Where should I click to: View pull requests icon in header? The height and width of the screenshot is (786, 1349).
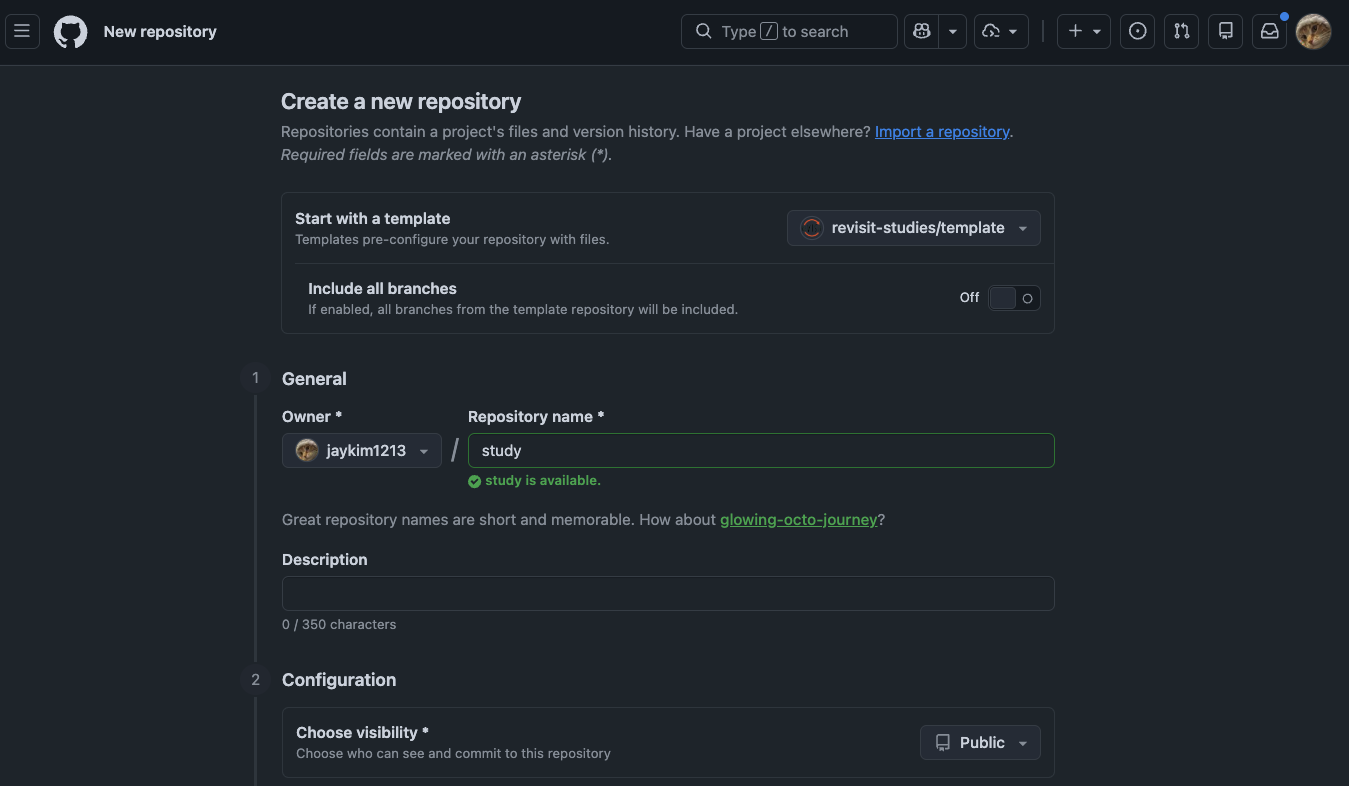(1181, 32)
